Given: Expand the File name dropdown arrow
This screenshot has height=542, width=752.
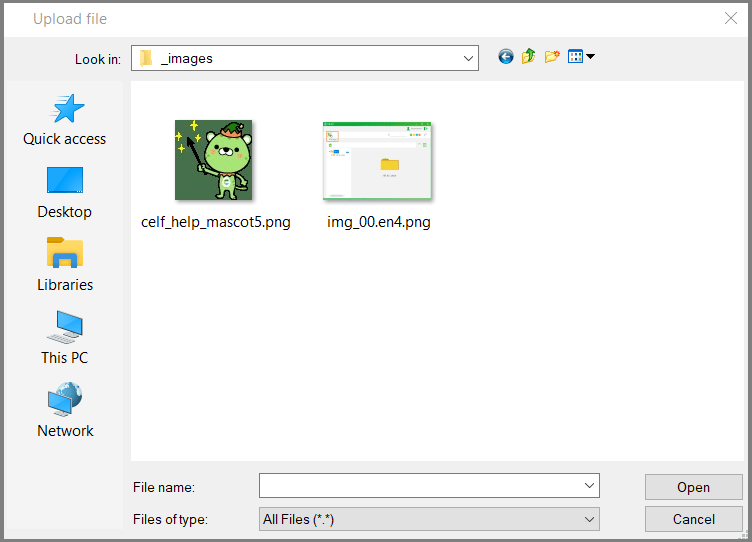Looking at the screenshot, I should click(x=588, y=486).
